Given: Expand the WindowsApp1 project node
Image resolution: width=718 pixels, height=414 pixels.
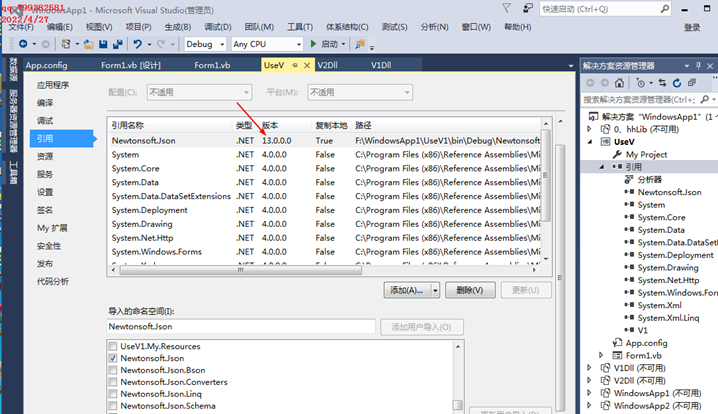Looking at the screenshot, I should click(x=590, y=393).
